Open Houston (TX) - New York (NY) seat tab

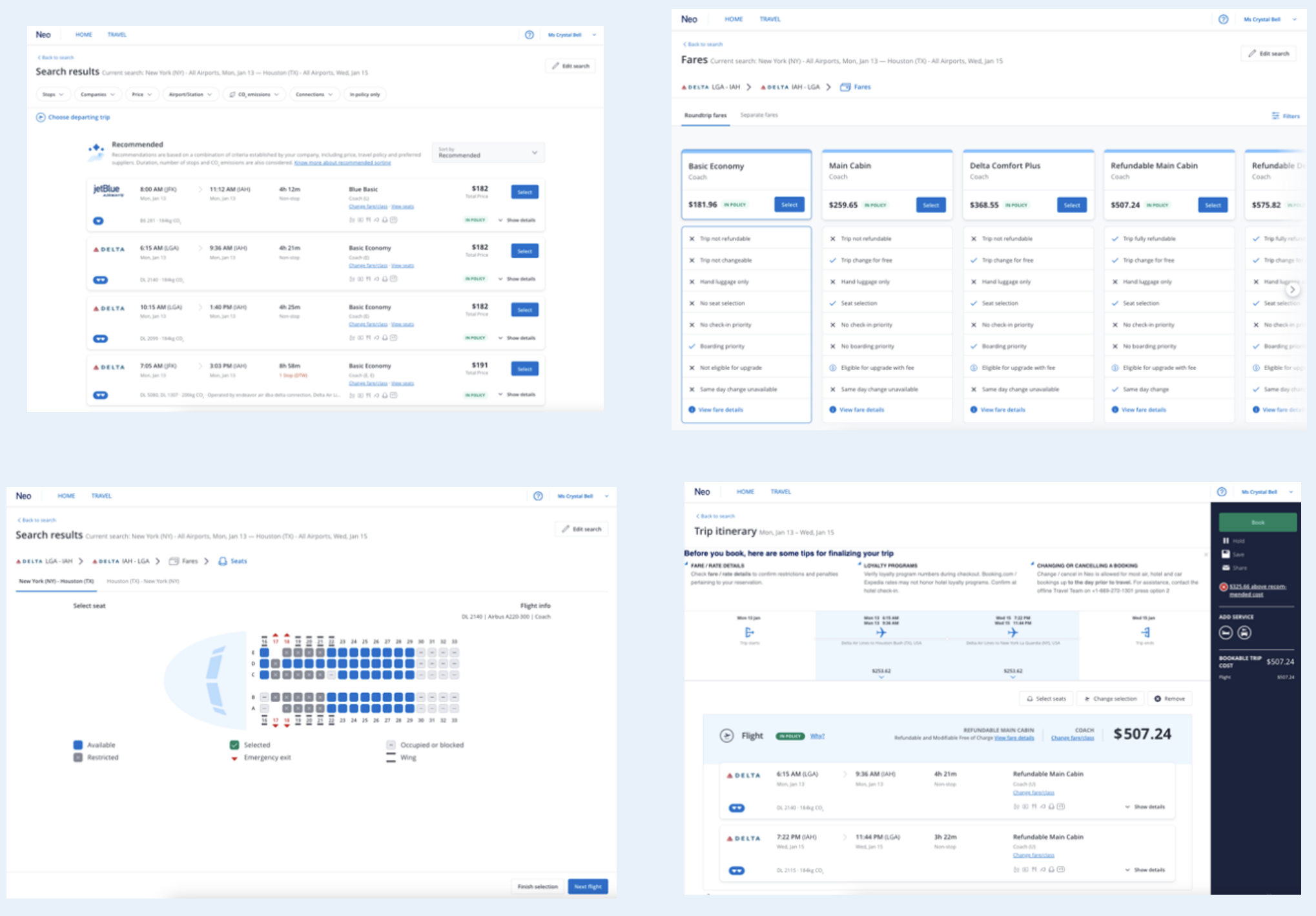pyautogui.click(x=143, y=581)
